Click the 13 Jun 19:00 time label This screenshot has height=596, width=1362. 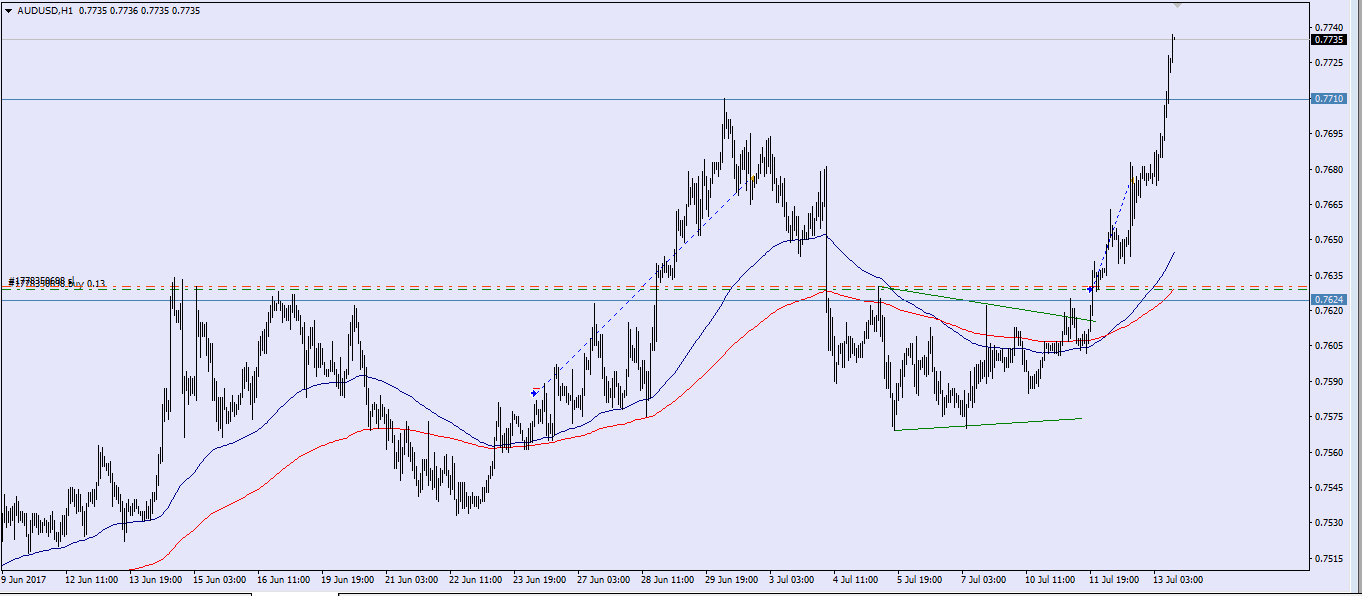[x=157, y=579]
